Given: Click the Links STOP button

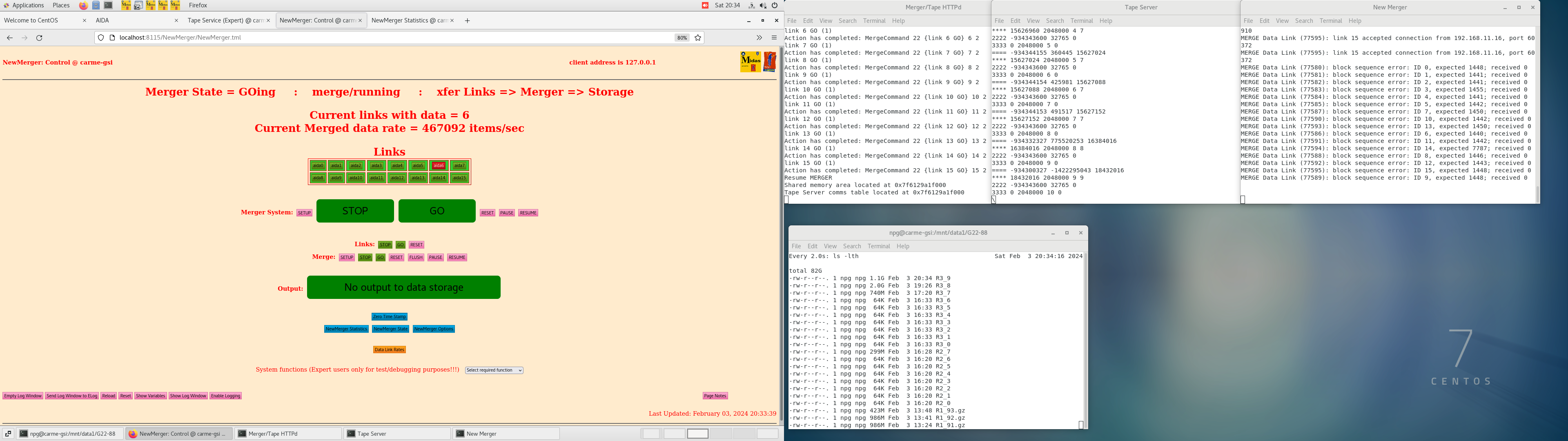Looking at the screenshot, I should [385, 245].
